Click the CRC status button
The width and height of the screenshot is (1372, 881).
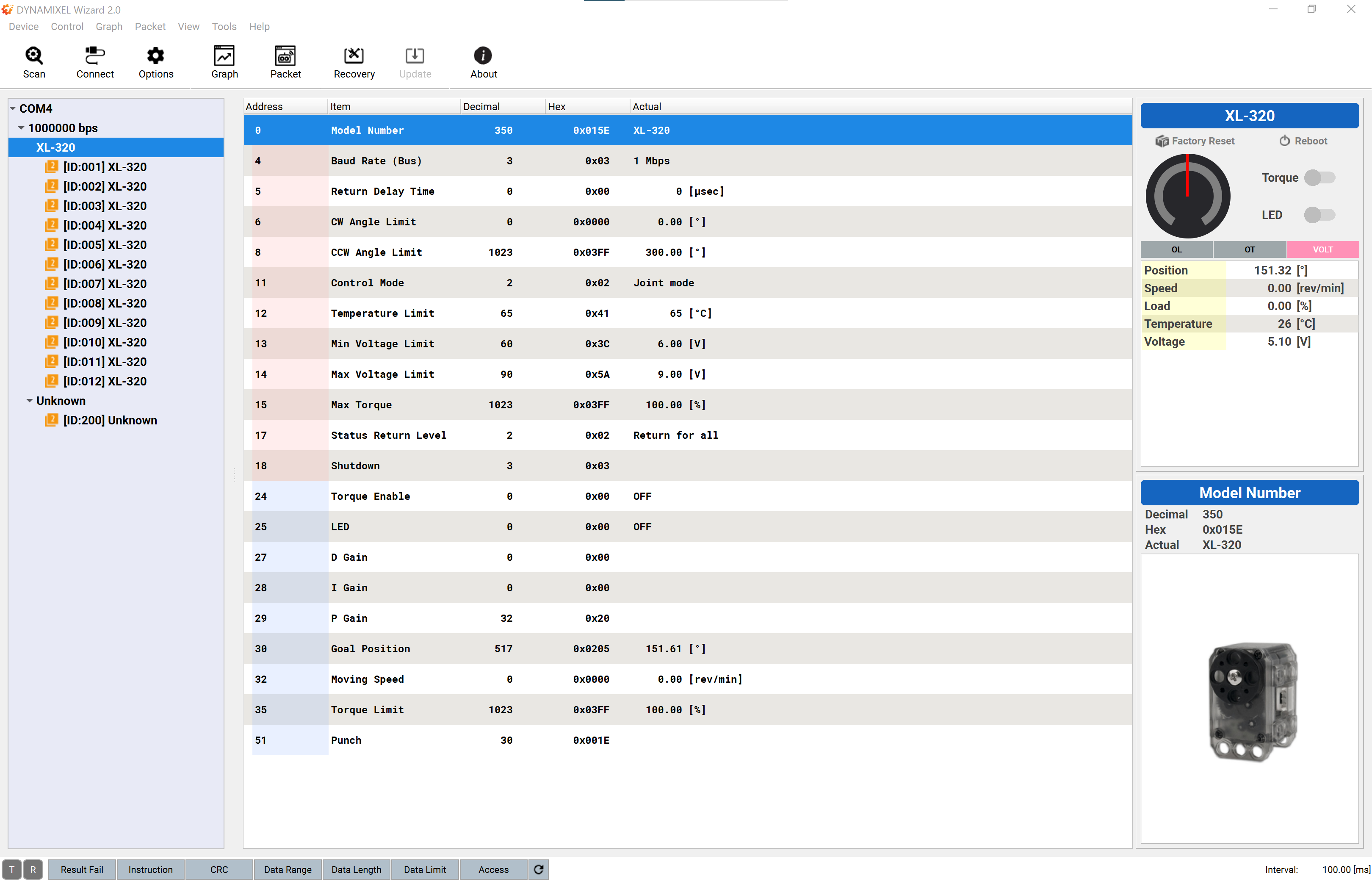pos(219,870)
